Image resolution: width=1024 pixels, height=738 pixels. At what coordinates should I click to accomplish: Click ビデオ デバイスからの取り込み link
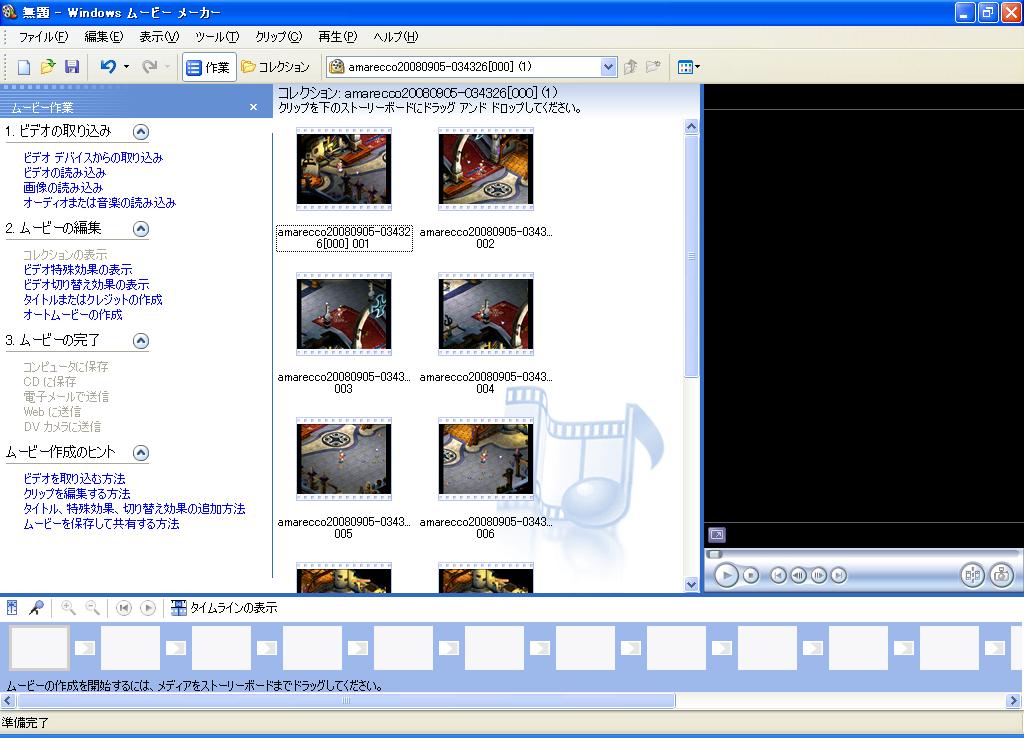pyautogui.click(x=93, y=157)
